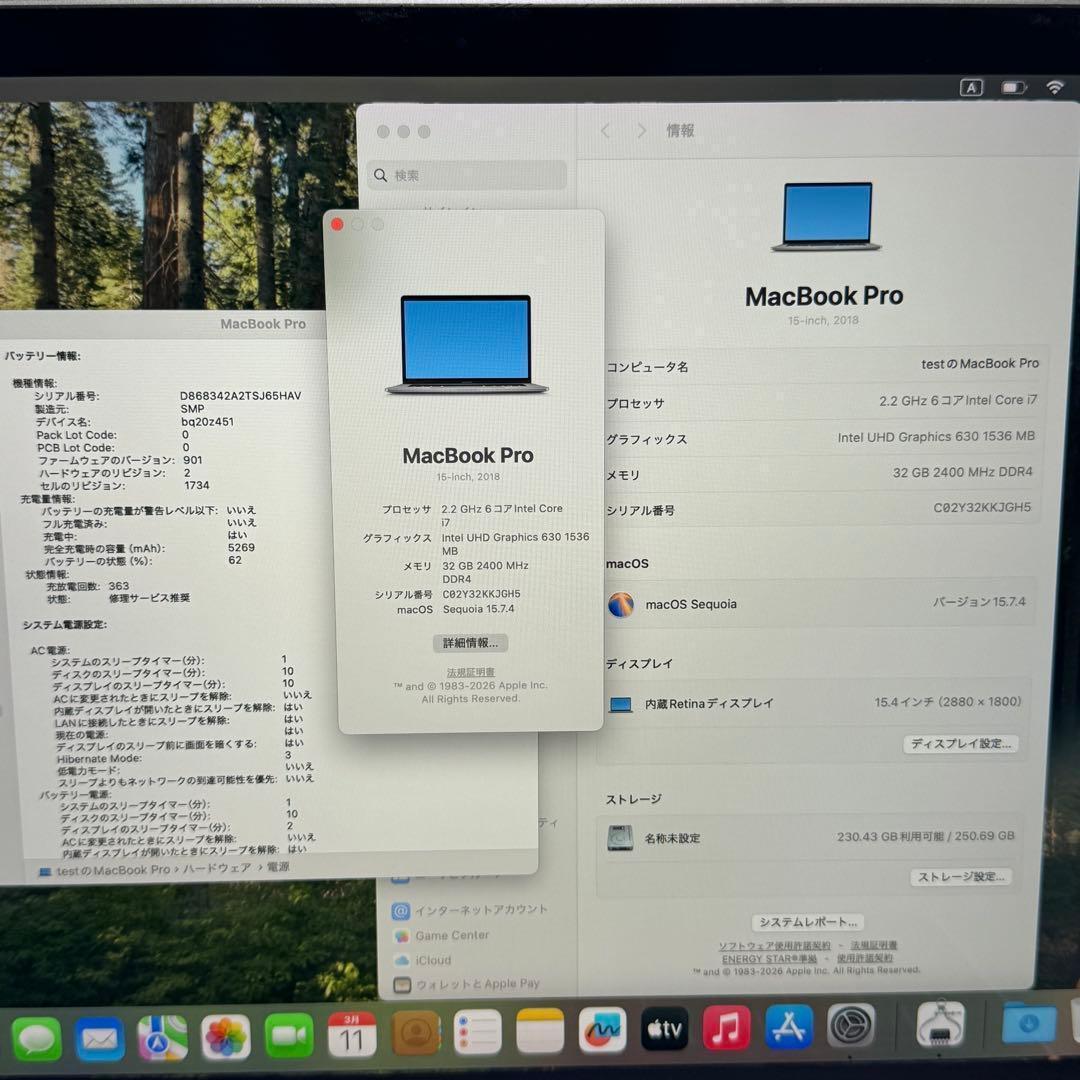
Task: Open the input source menu showing A
Action: tap(971, 87)
